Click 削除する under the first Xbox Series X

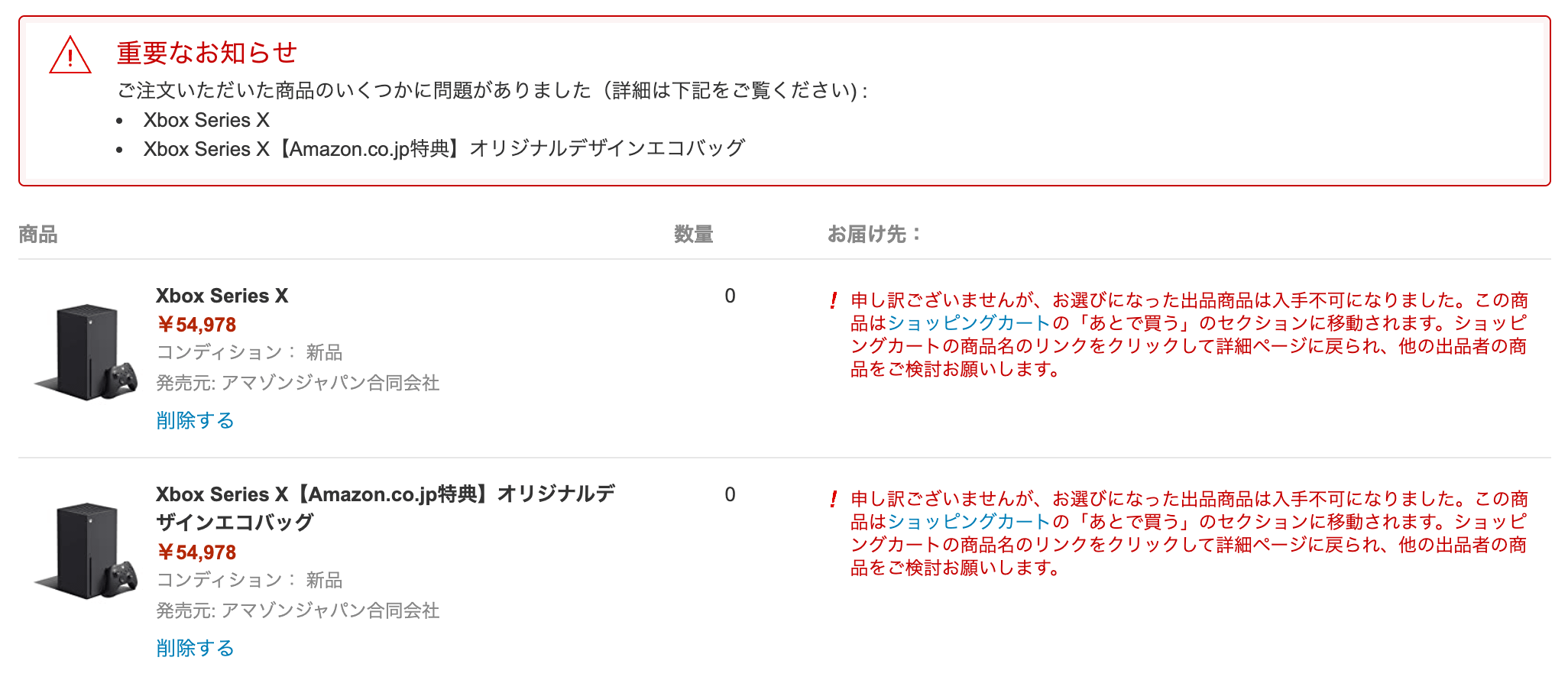[x=195, y=420]
